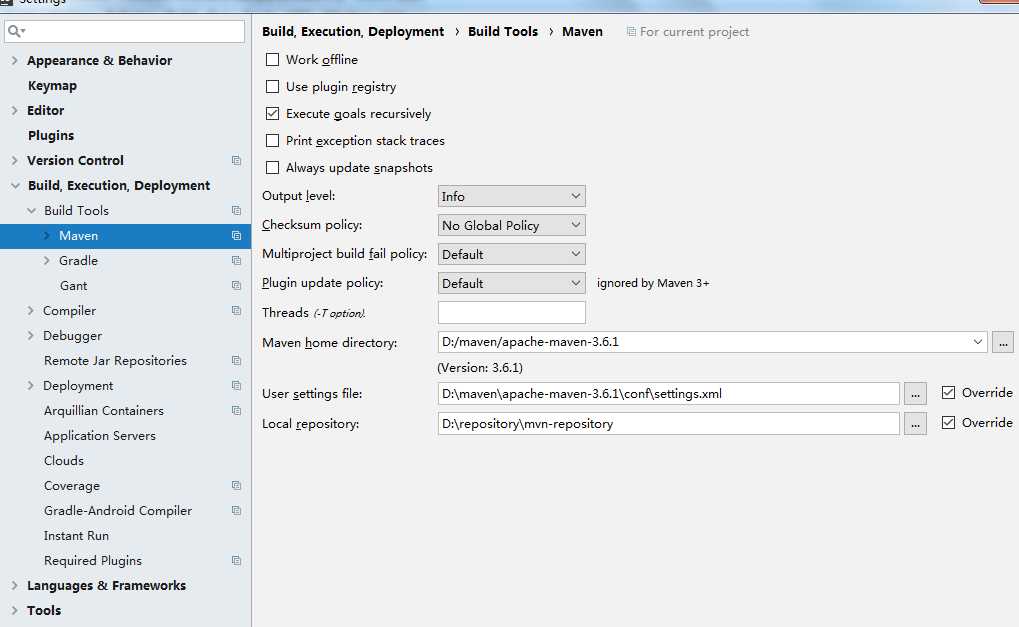The height and width of the screenshot is (627, 1019).
Task: Enable Use plugin registry checkbox
Action: tap(272, 86)
